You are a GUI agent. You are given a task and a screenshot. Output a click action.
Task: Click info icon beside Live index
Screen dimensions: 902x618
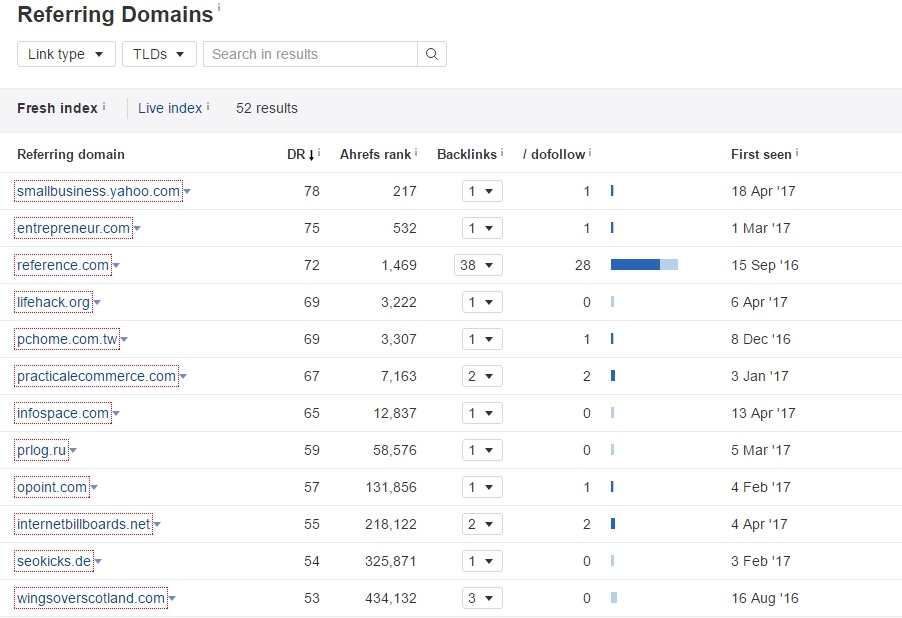click(208, 106)
